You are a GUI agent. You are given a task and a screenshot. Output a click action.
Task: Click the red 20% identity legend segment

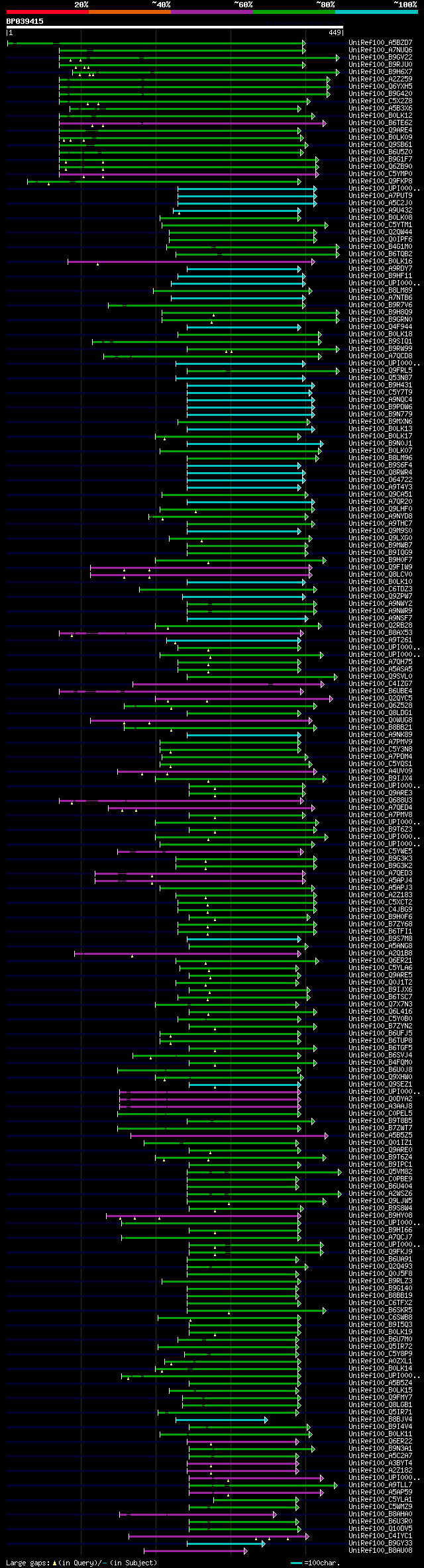(x=48, y=12)
